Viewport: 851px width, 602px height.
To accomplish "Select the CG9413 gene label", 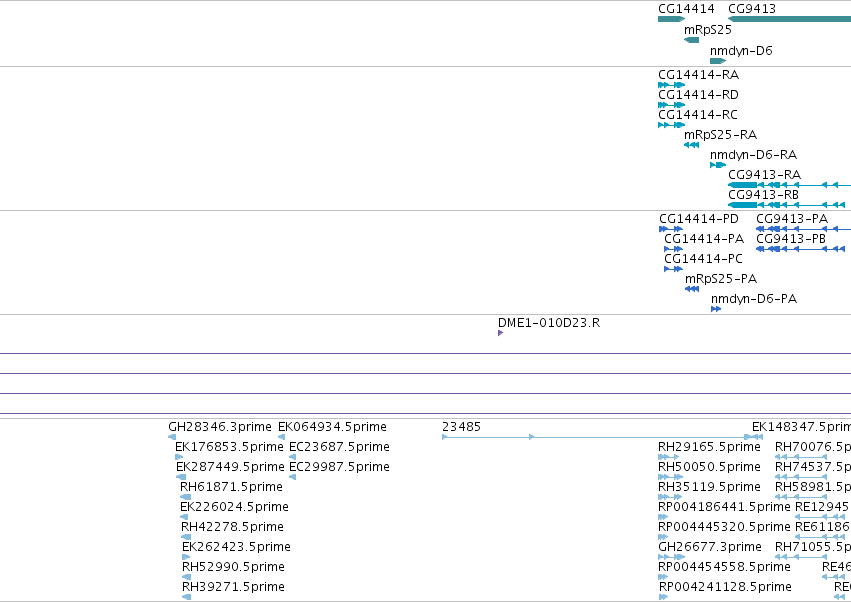I will [x=752, y=9].
